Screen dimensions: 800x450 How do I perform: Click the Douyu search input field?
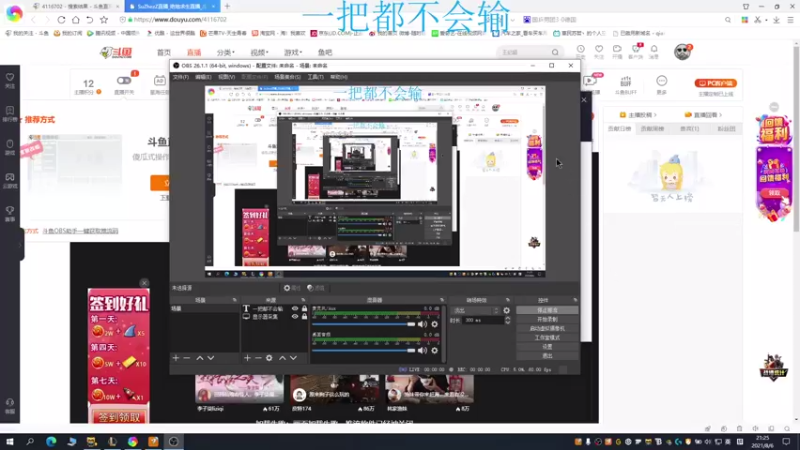point(524,52)
